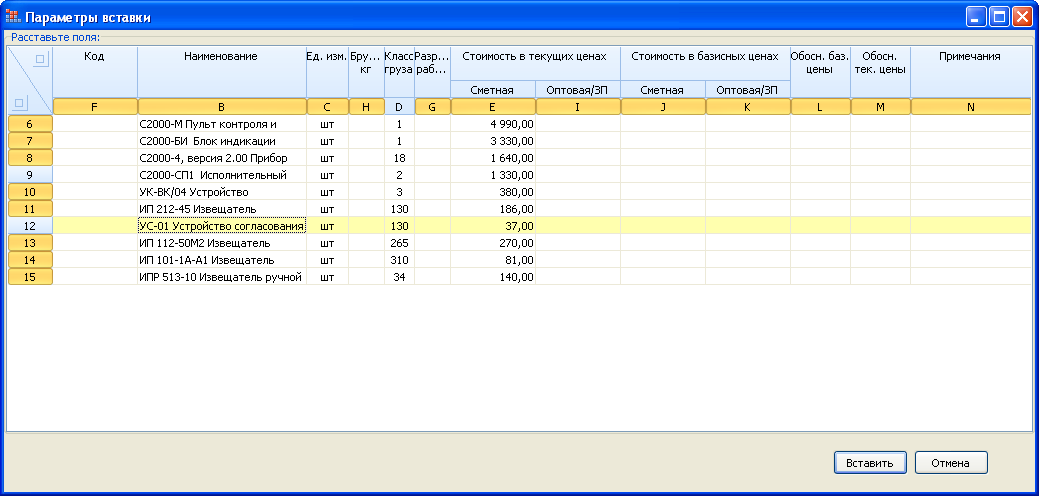
Task: Toggle row number 12 header
Action: pos(30,226)
